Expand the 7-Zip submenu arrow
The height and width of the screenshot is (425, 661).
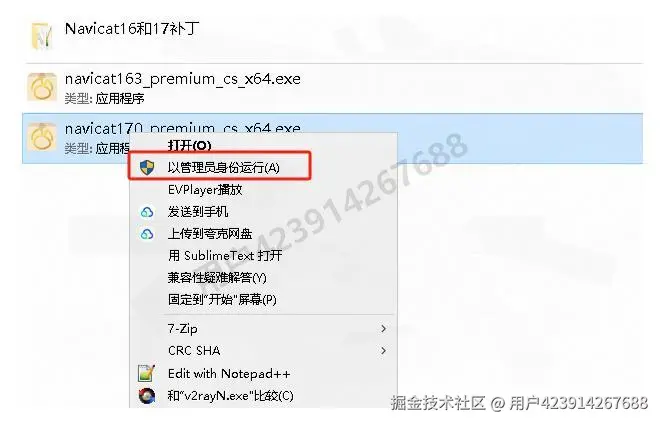[x=383, y=328]
